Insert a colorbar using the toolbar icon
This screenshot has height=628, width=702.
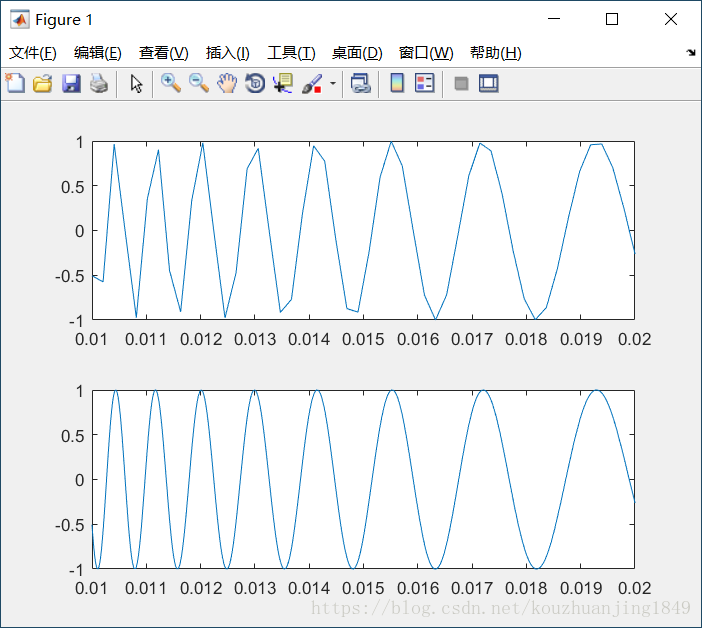pos(397,83)
